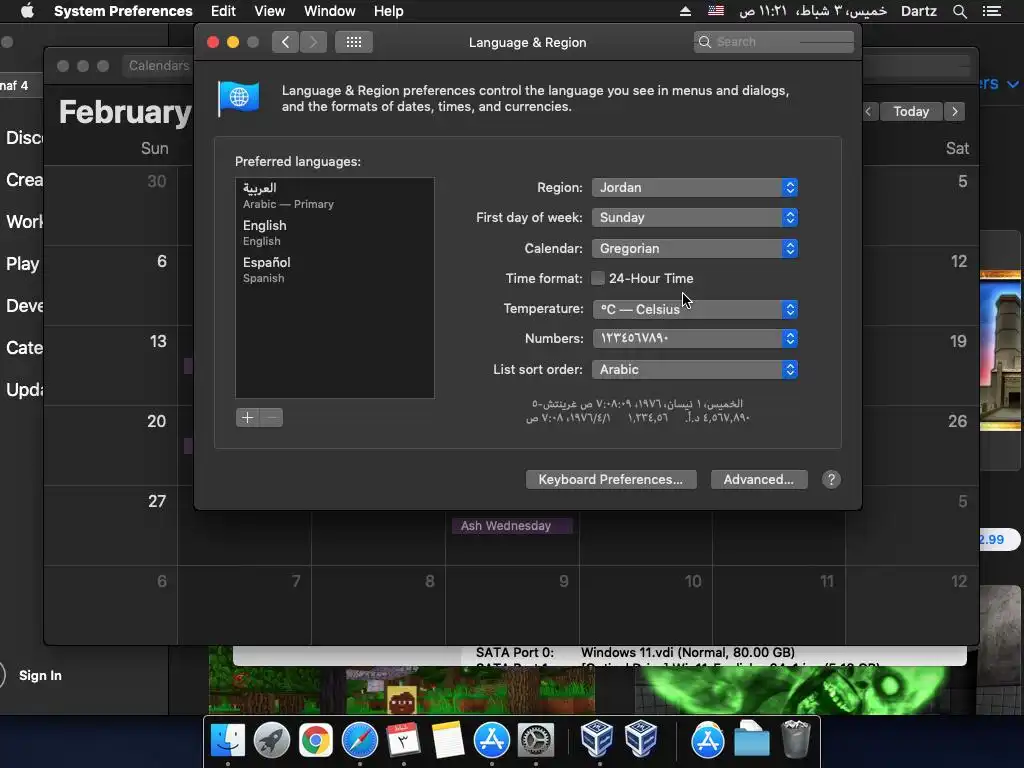Open Safari from the Dock
Image resolution: width=1024 pixels, height=768 pixels.
tap(359, 741)
